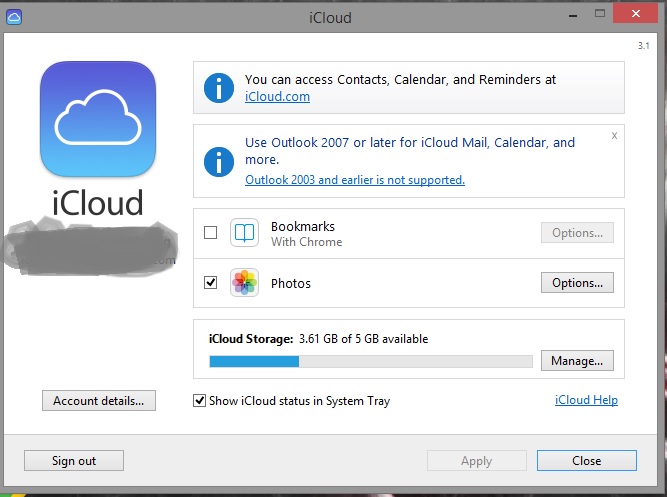Close the iCloud window with red X

tap(636, 14)
